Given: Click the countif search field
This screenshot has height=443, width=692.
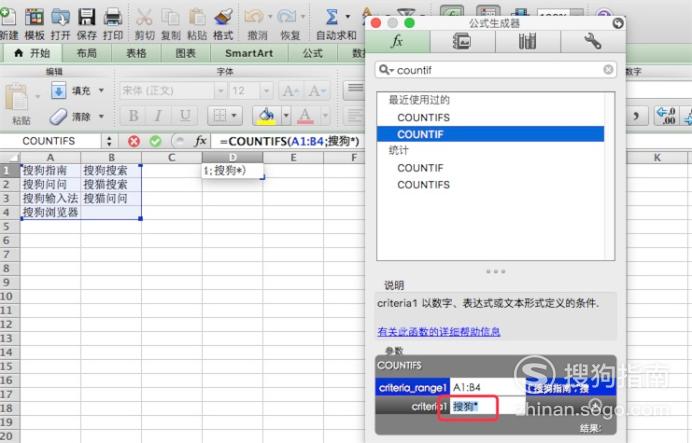Looking at the screenshot, I should tap(496, 70).
